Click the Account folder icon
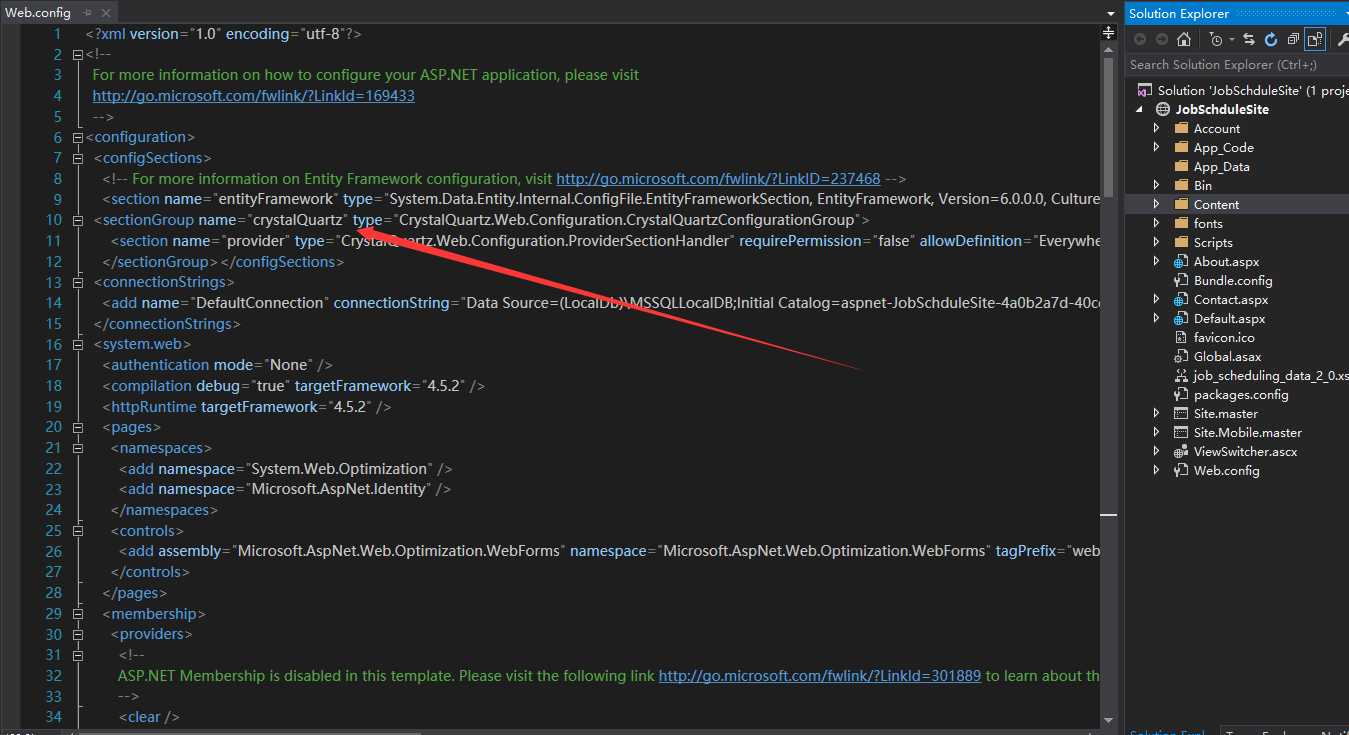This screenshot has width=1349, height=735. pyautogui.click(x=1180, y=128)
